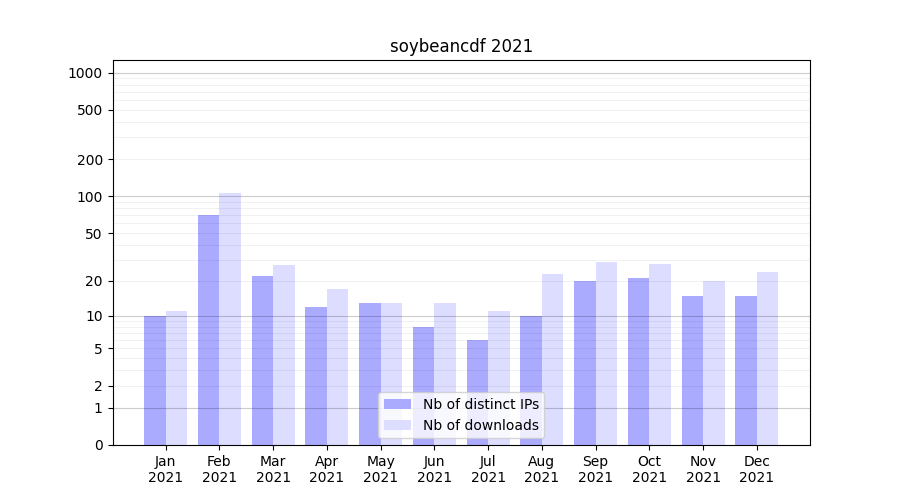Click the 'Nb of downloads' legend swatch

(397, 425)
